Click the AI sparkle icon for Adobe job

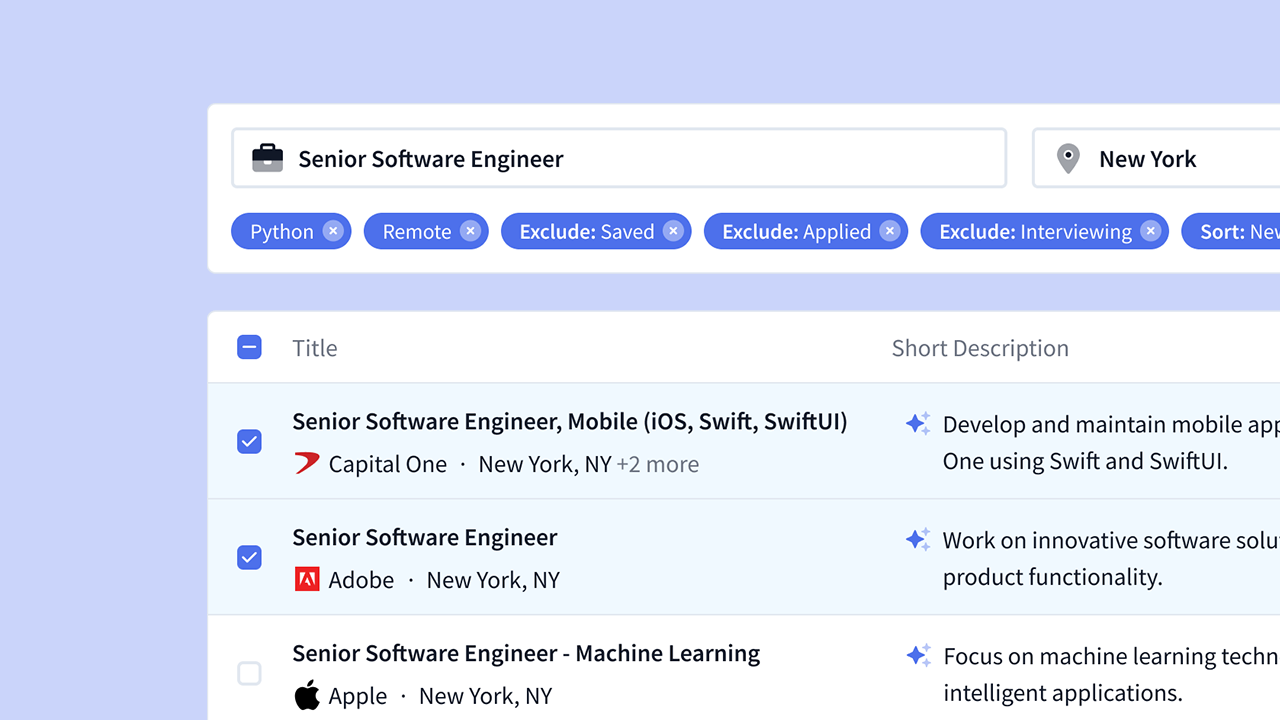[918, 540]
